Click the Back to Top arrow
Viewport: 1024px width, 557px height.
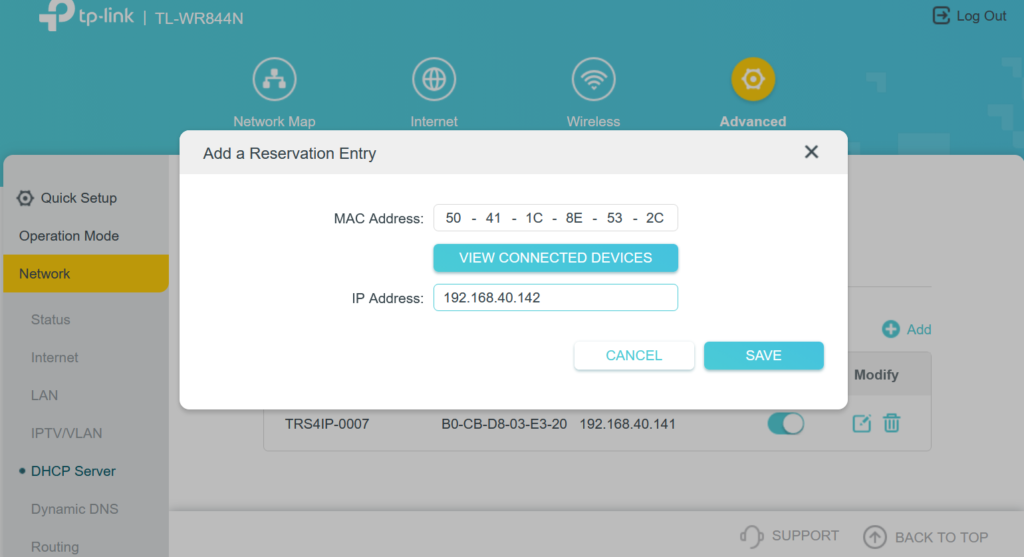[875, 537]
